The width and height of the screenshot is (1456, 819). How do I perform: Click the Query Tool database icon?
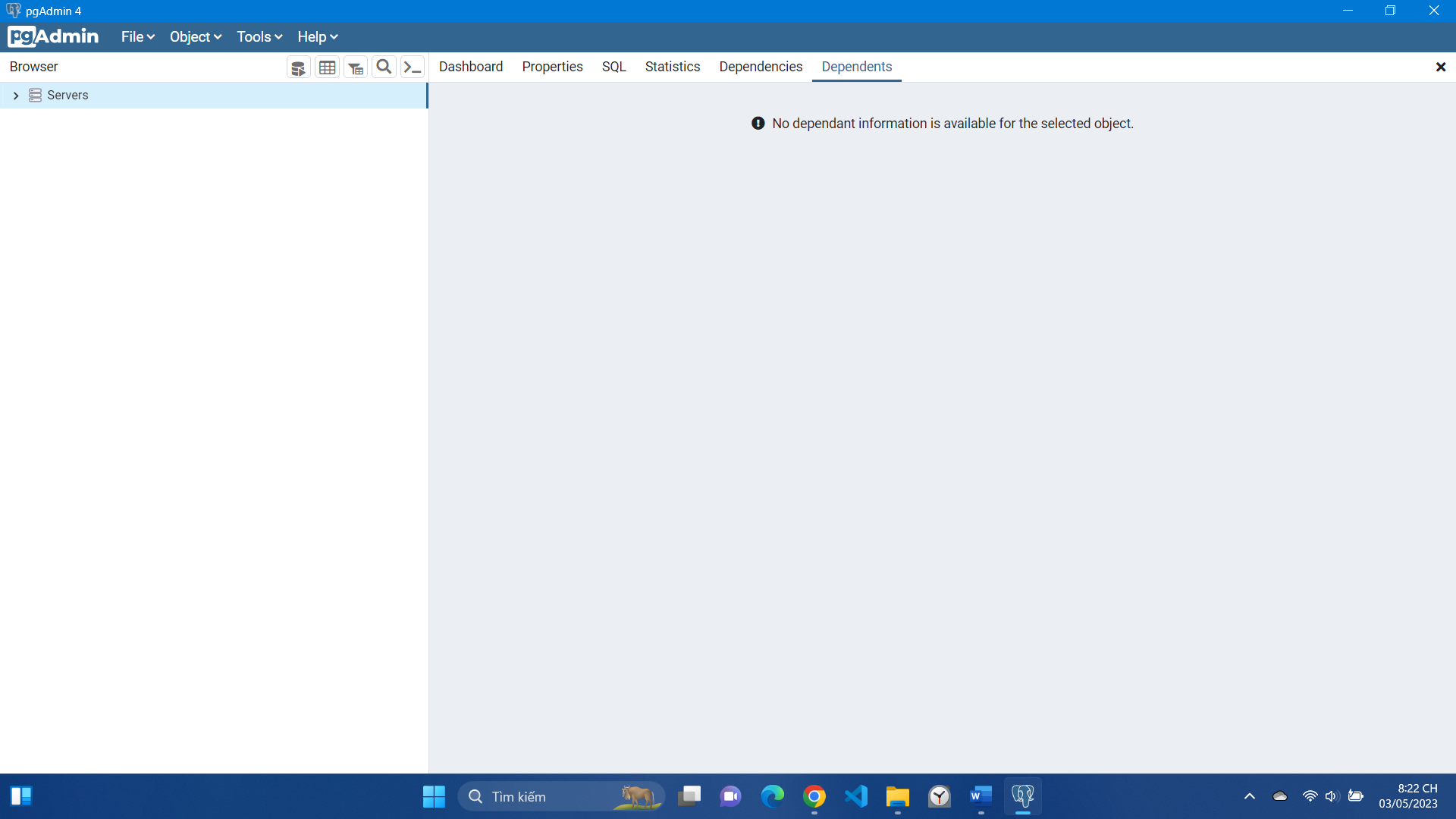298,67
